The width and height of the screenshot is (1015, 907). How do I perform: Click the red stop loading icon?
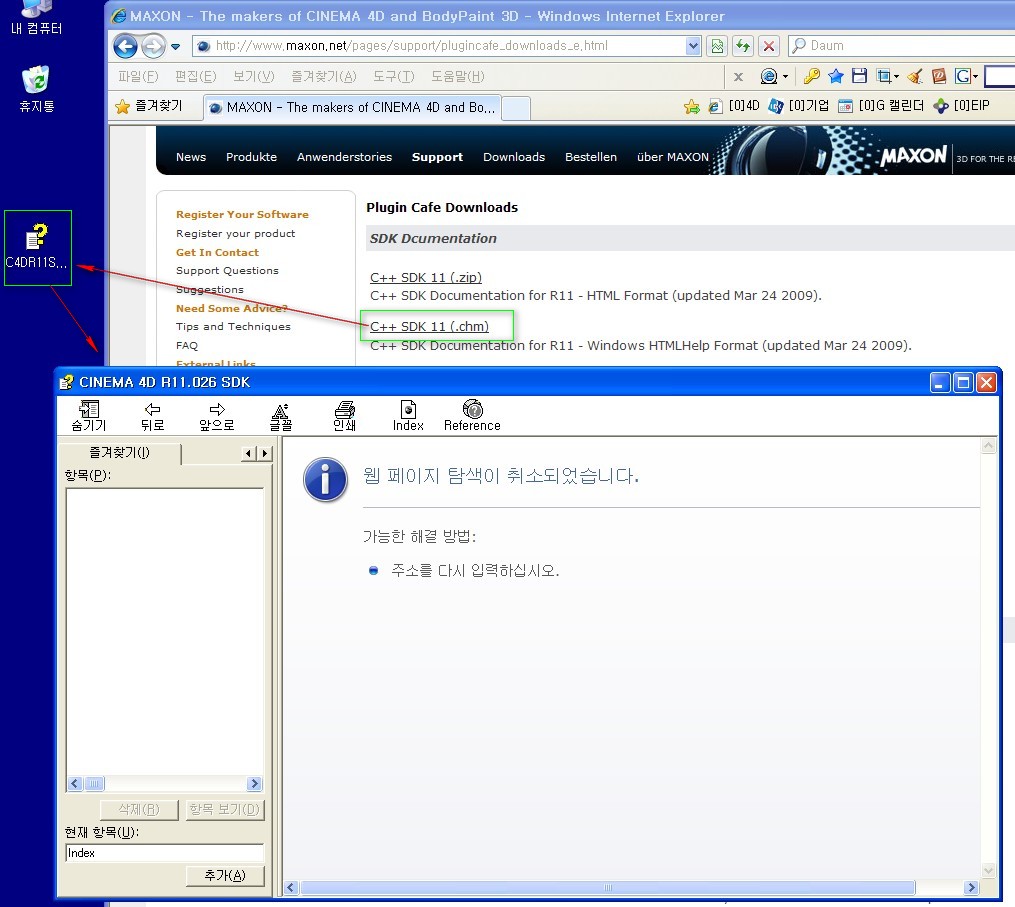point(768,46)
